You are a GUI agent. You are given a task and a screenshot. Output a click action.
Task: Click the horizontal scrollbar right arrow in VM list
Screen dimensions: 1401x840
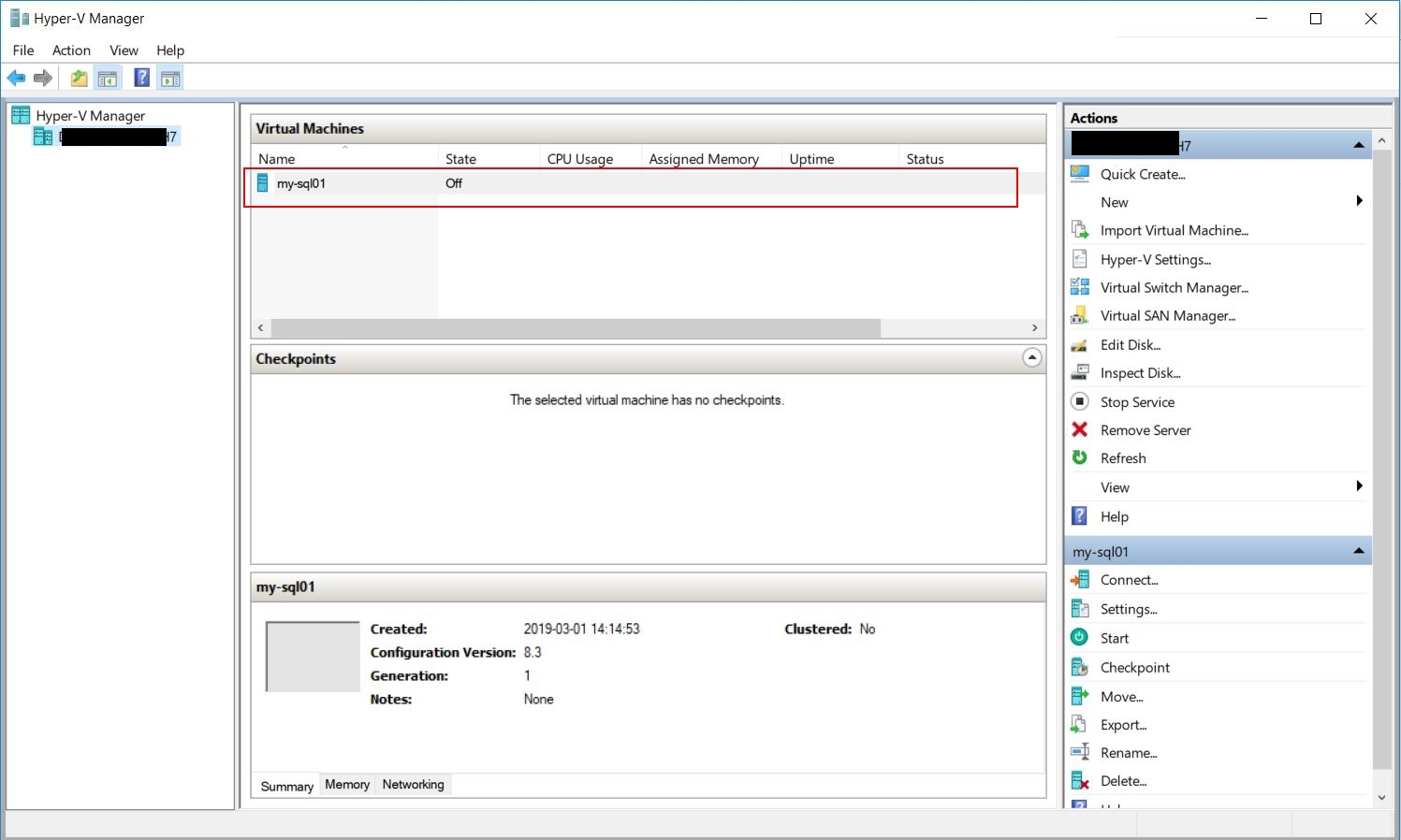coord(1034,327)
